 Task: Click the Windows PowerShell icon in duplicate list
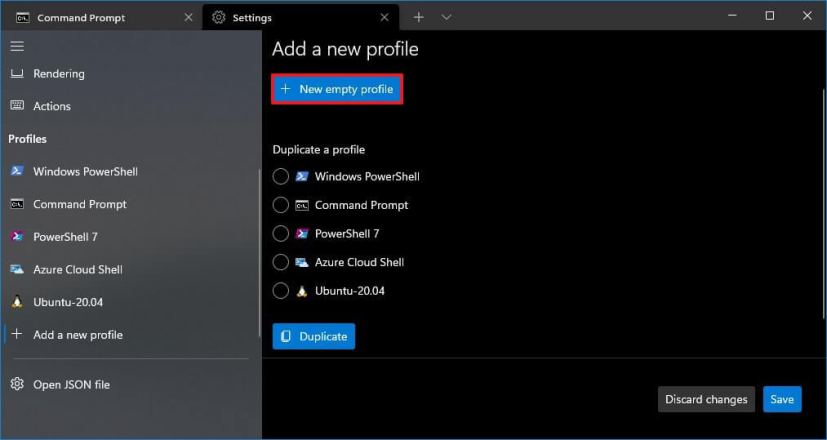pos(302,176)
